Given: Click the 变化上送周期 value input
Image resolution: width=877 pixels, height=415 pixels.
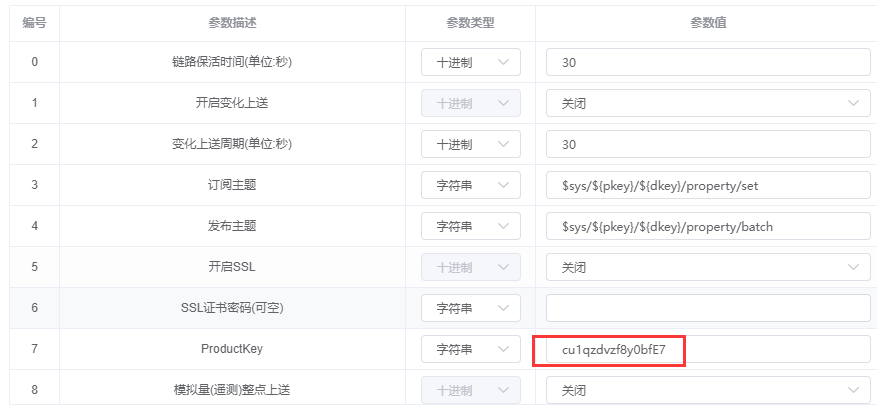Looking at the screenshot, I should click(x=708, y=145).
